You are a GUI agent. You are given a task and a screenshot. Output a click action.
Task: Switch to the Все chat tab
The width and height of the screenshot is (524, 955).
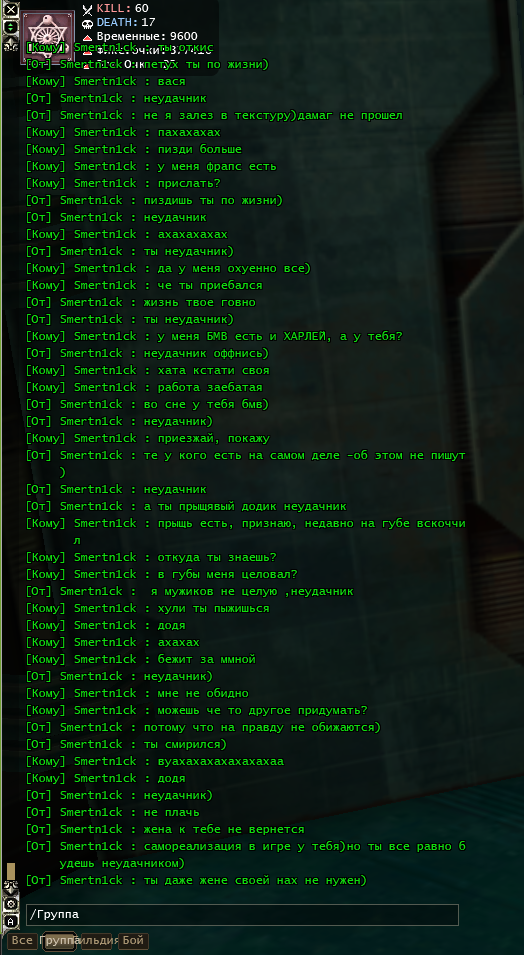click(x=22, y=941)
